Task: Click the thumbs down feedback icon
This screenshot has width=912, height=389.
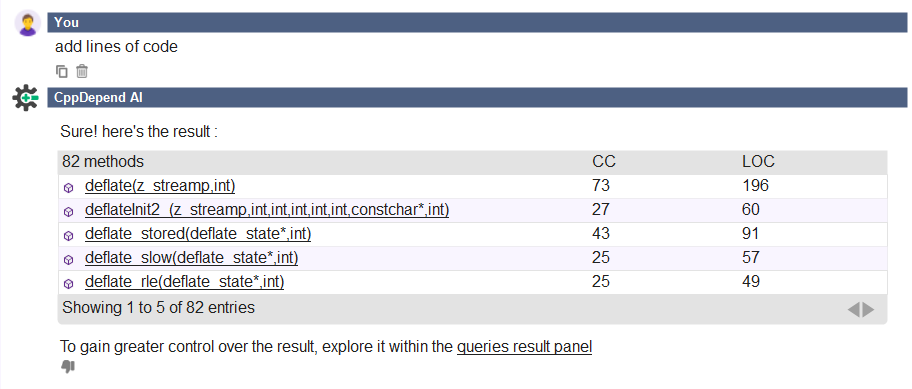Action: point(68,366)
